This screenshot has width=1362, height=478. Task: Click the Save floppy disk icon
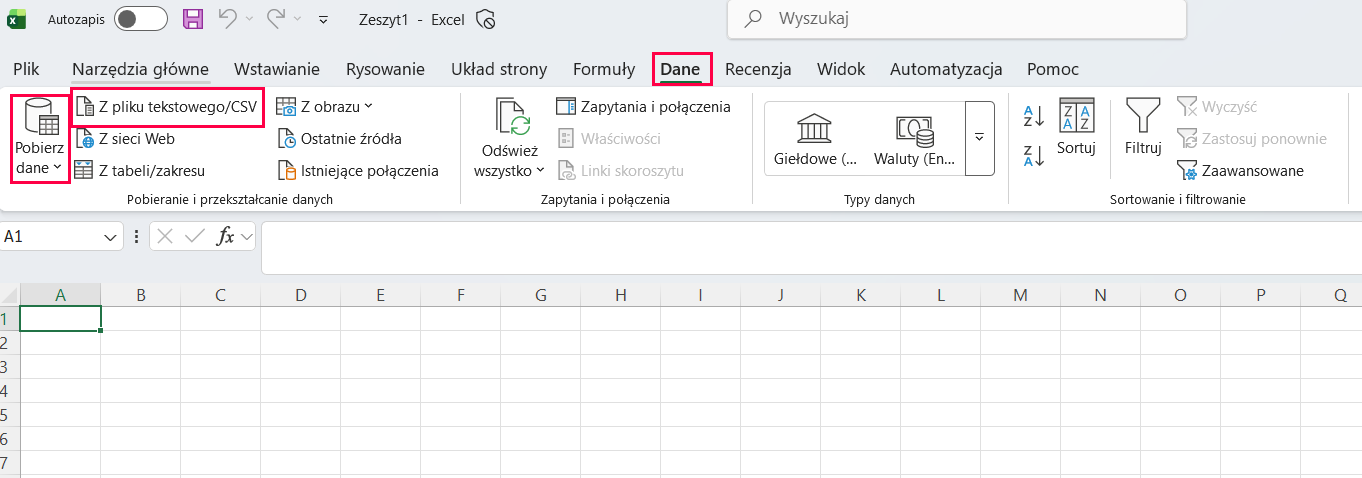193,19
